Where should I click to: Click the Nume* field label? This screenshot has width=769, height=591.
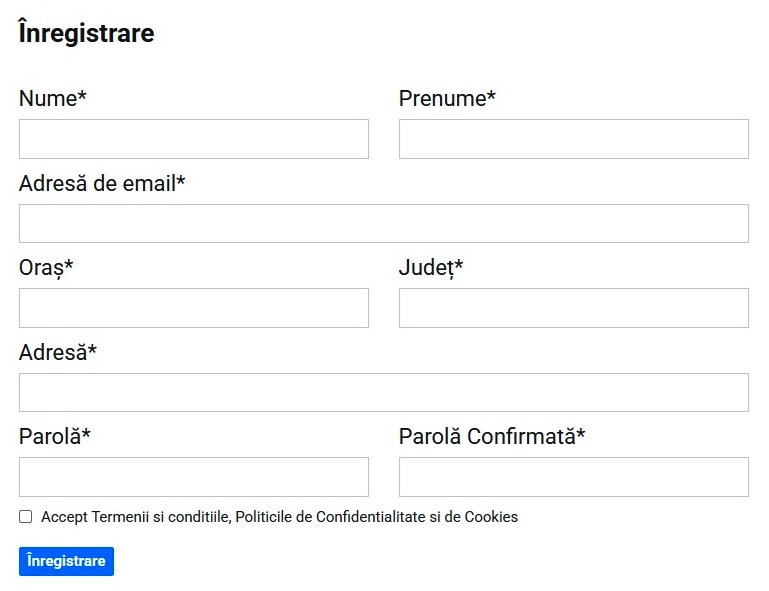tap(52, 98)
